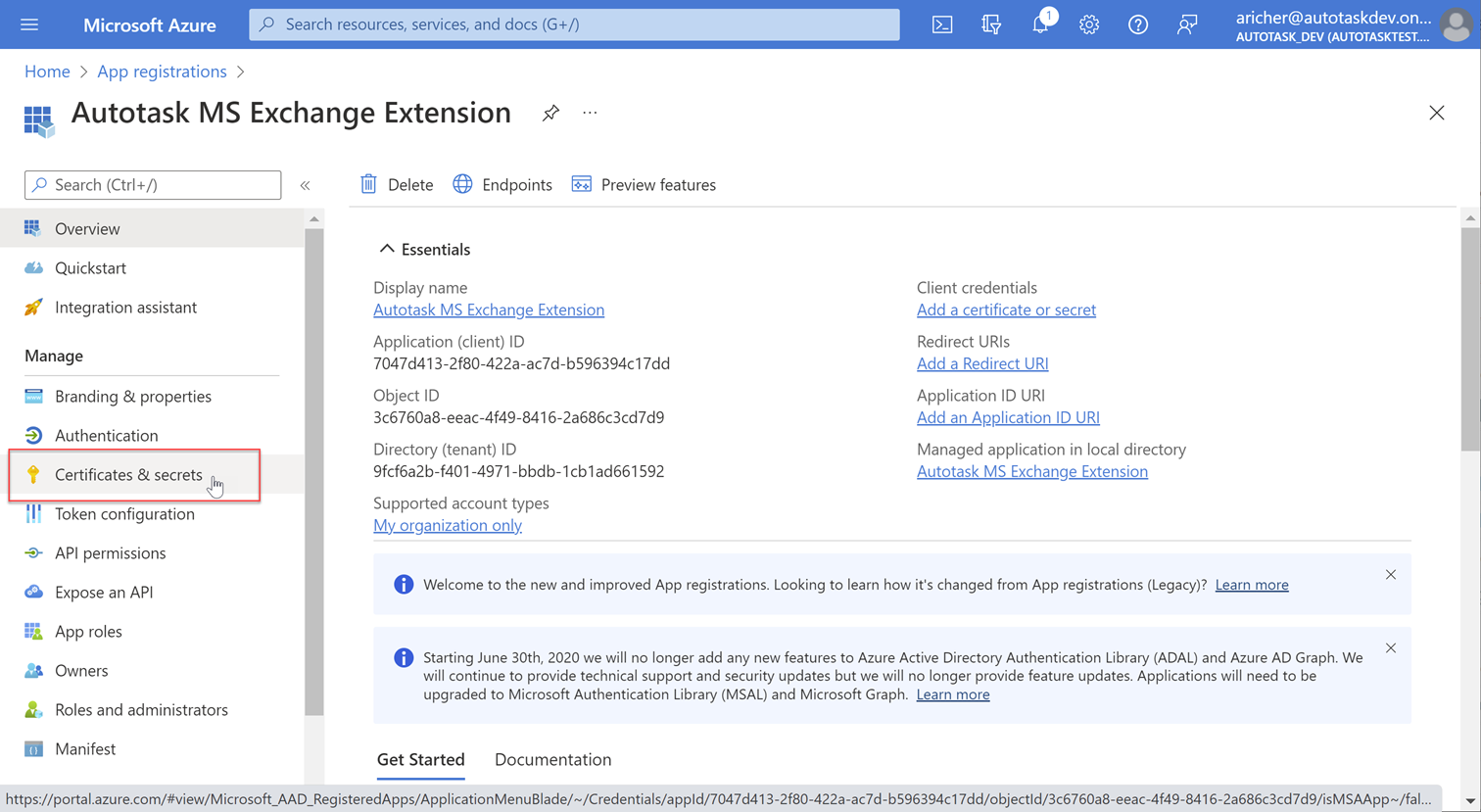Open Integration assistant
Viewport: 1481px width, 812px height.
point(152,307)
